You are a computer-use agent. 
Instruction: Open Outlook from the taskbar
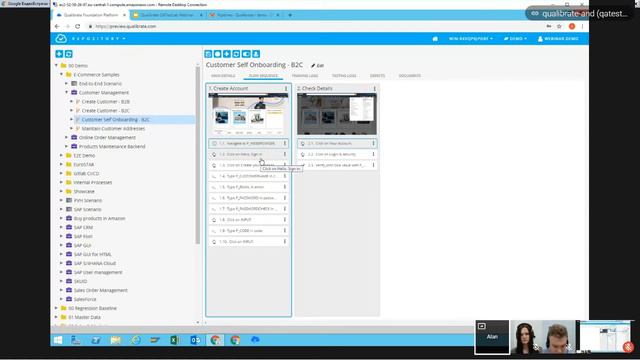(x=195, y=340)
